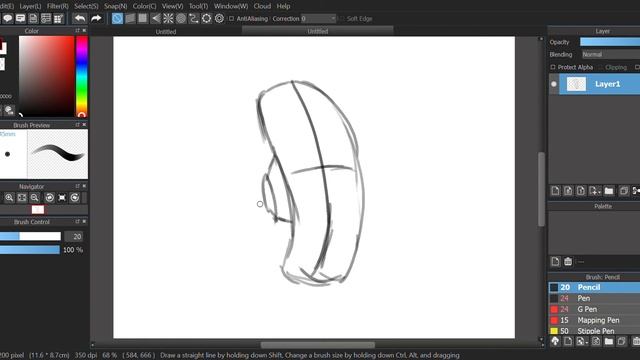Select the Pencil brush
This screenshot has width=640, height=360.
594,287
